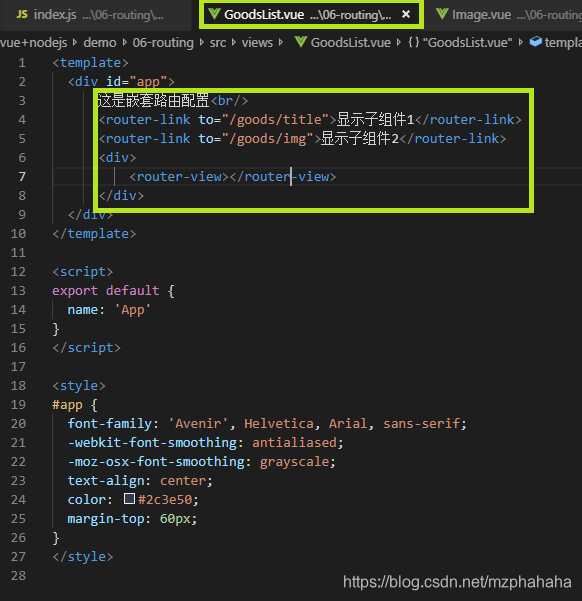Click the template cube icon in breadcrumb
The image size is (582, 601).
536,42
